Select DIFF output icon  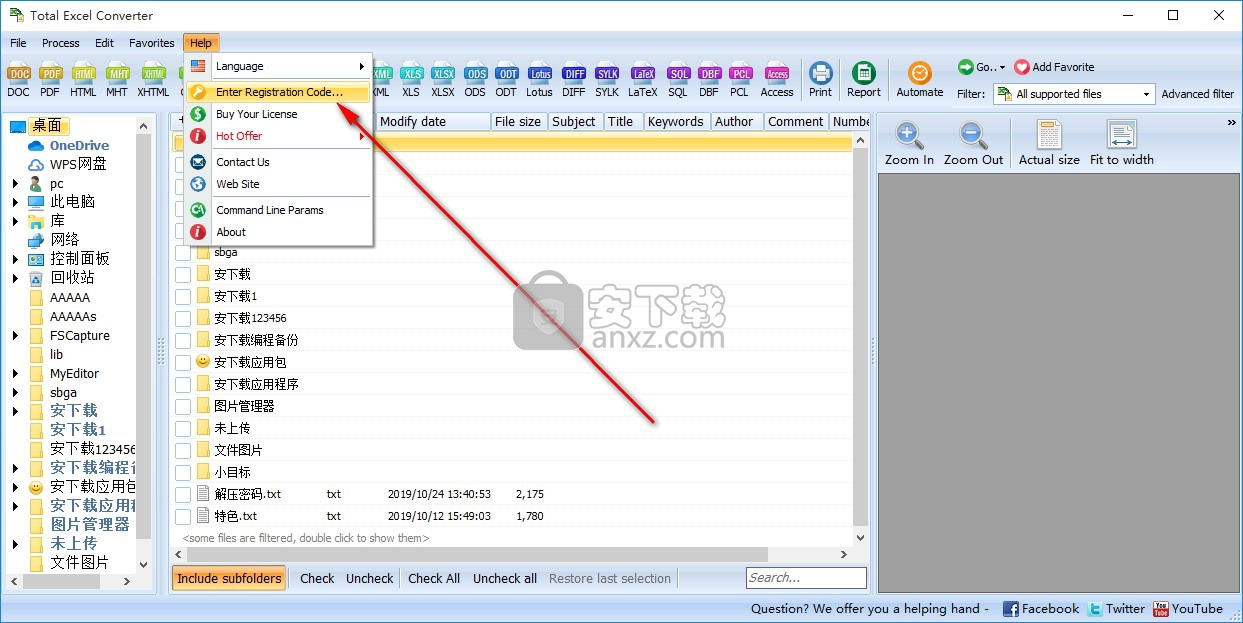pos(574,80)
